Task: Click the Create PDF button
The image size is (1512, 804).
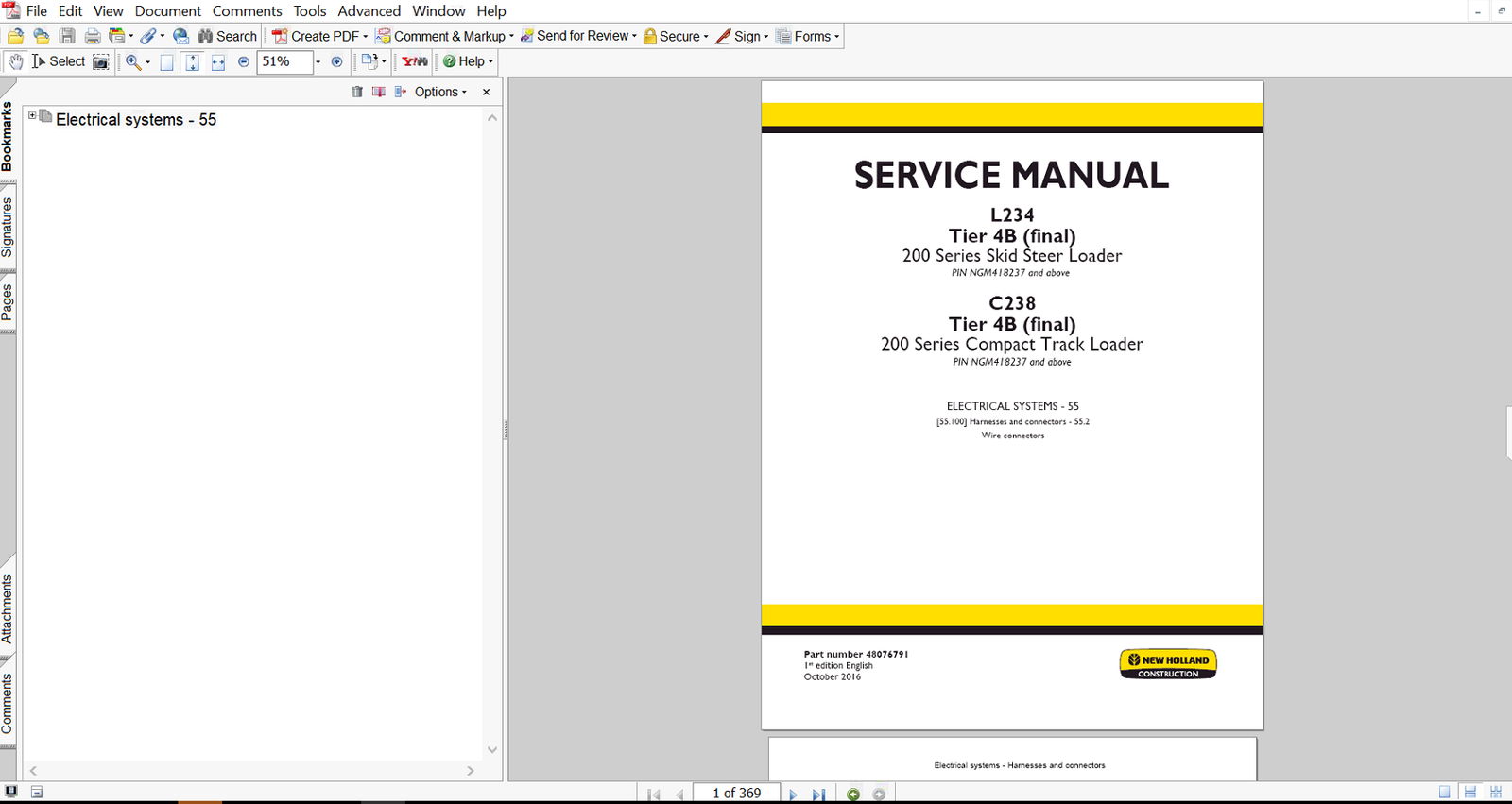Action: coord(319,36)
